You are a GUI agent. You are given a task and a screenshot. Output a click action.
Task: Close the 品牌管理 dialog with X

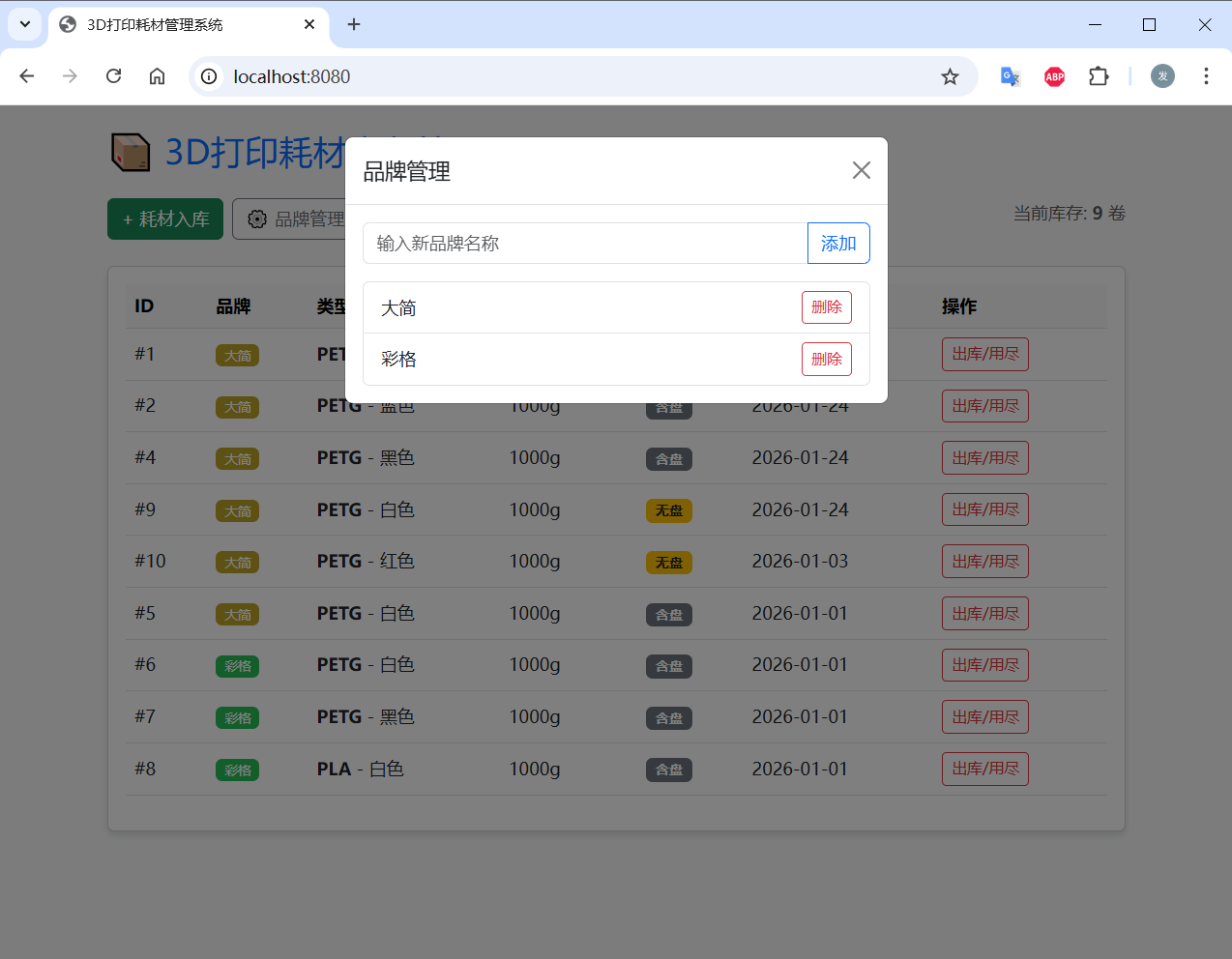pos(861,170)
